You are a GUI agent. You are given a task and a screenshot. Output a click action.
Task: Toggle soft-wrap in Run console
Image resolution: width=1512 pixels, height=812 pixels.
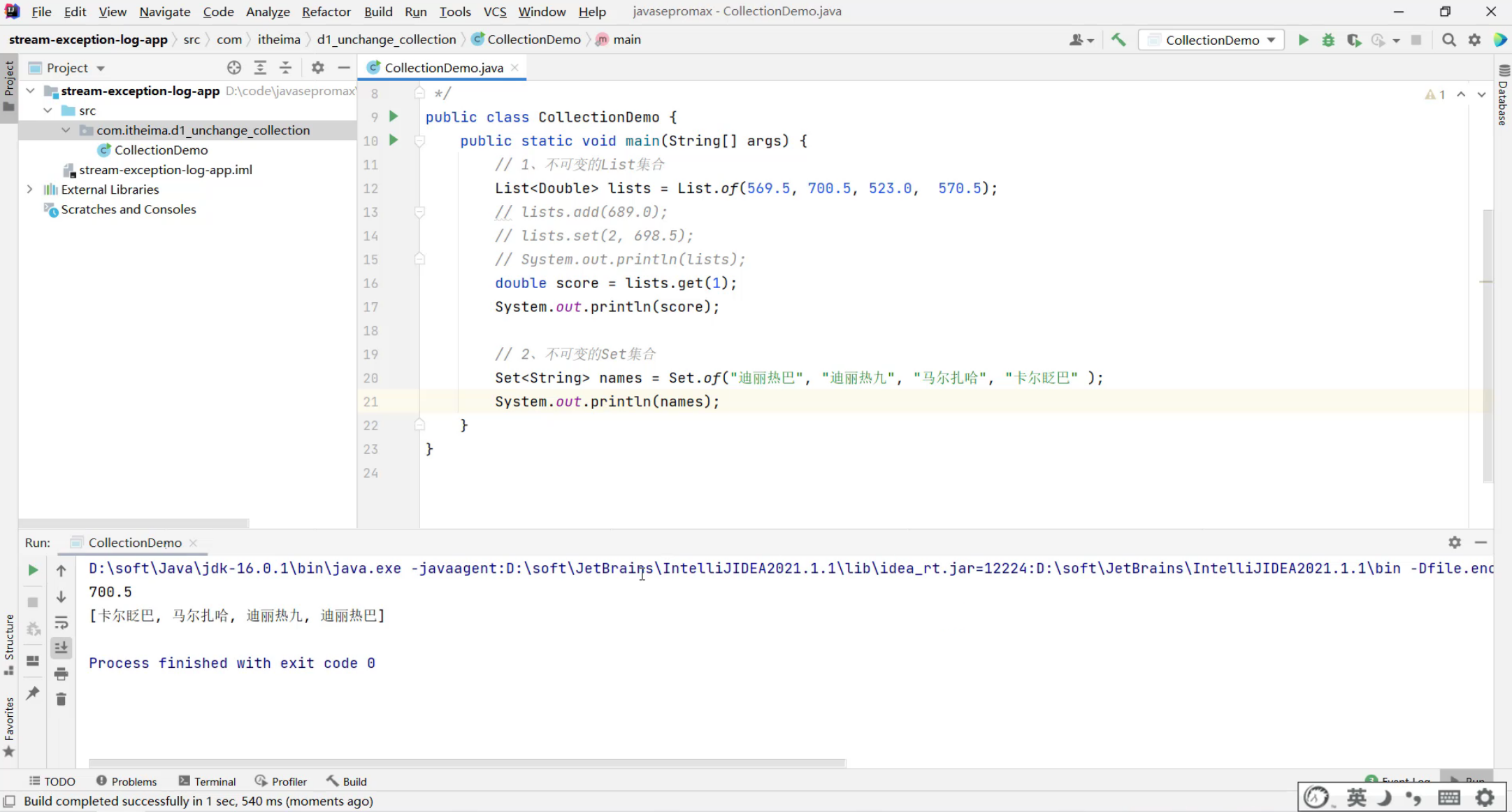click(61, 622)
